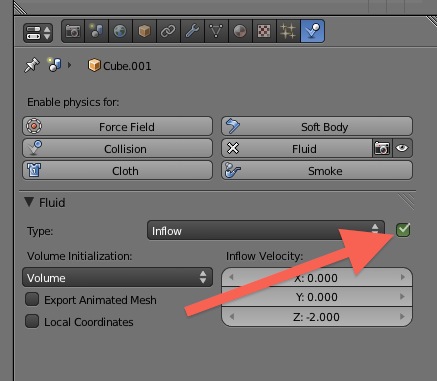
Task: Open the Particles tab (sparkles icon)
Action: 288,31
